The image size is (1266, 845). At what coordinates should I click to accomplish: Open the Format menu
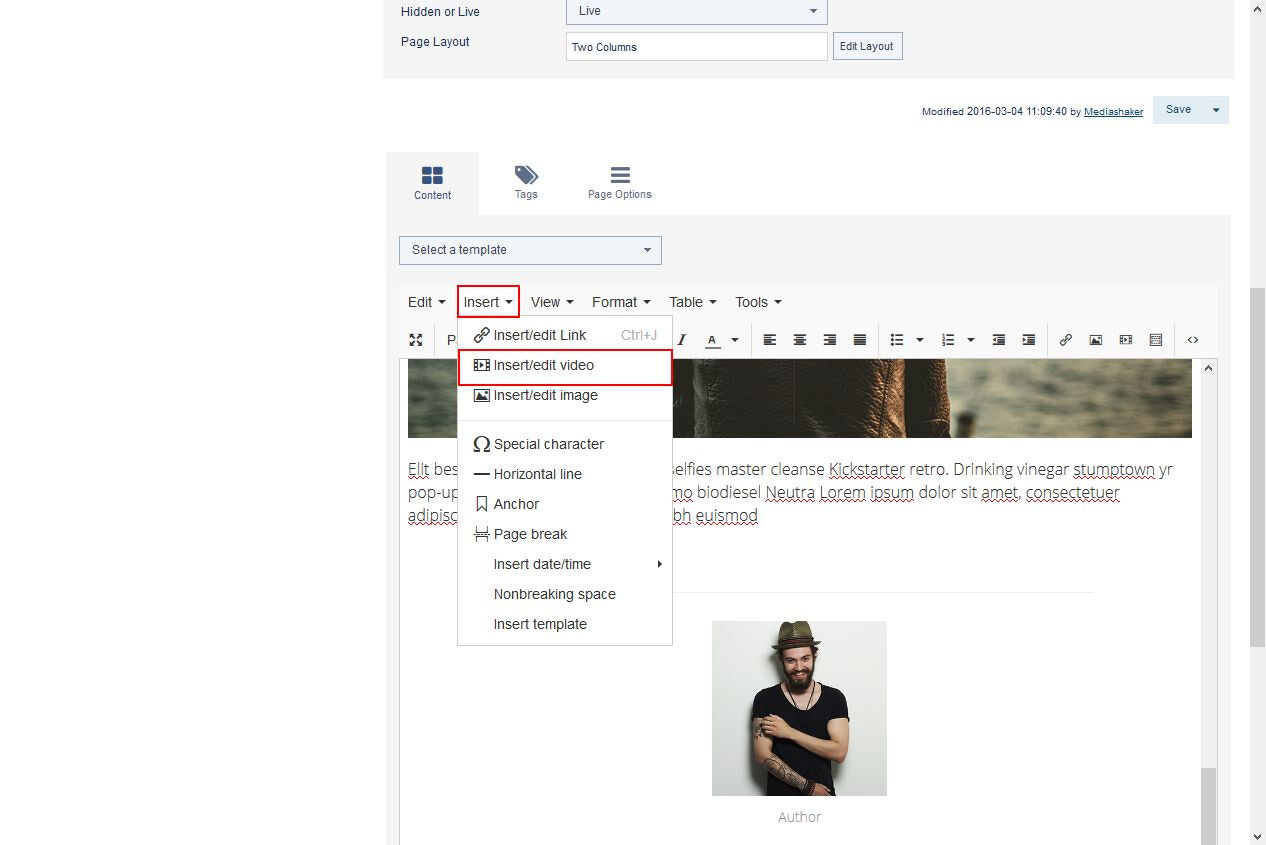click(x=621, y=302)
